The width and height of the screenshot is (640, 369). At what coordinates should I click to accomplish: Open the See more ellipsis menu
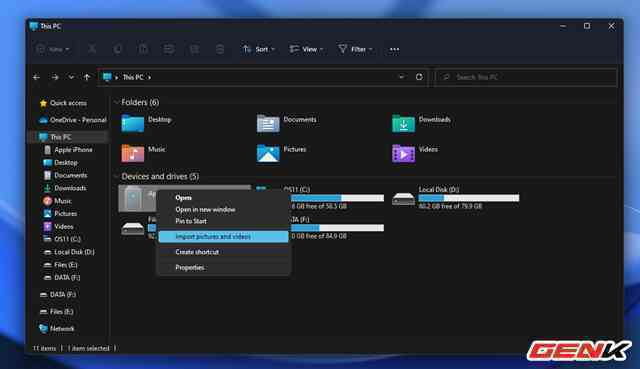point(394,49)
